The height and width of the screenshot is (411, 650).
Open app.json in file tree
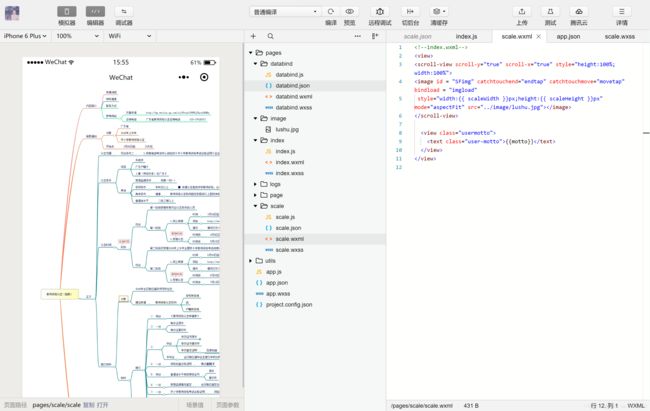point(277,283)
